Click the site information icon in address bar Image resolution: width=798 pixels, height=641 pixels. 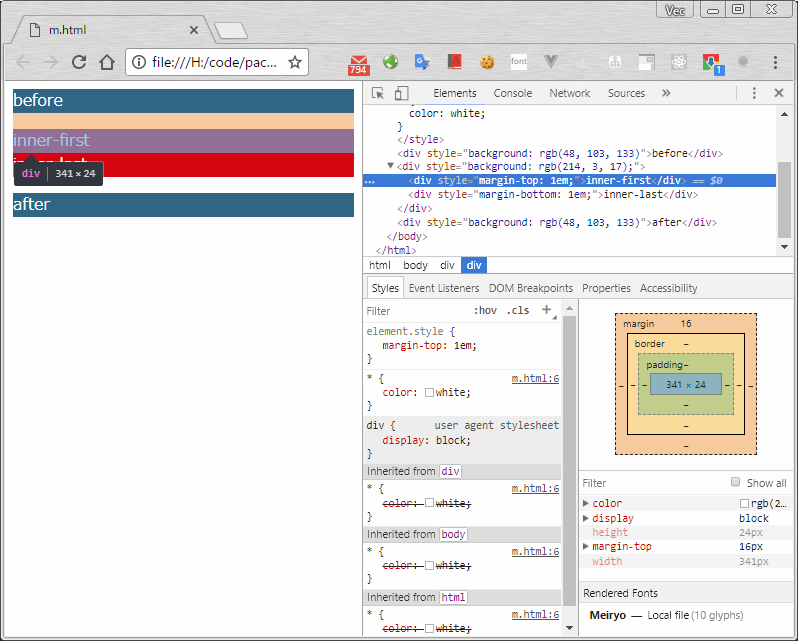(x=138, y=62)
